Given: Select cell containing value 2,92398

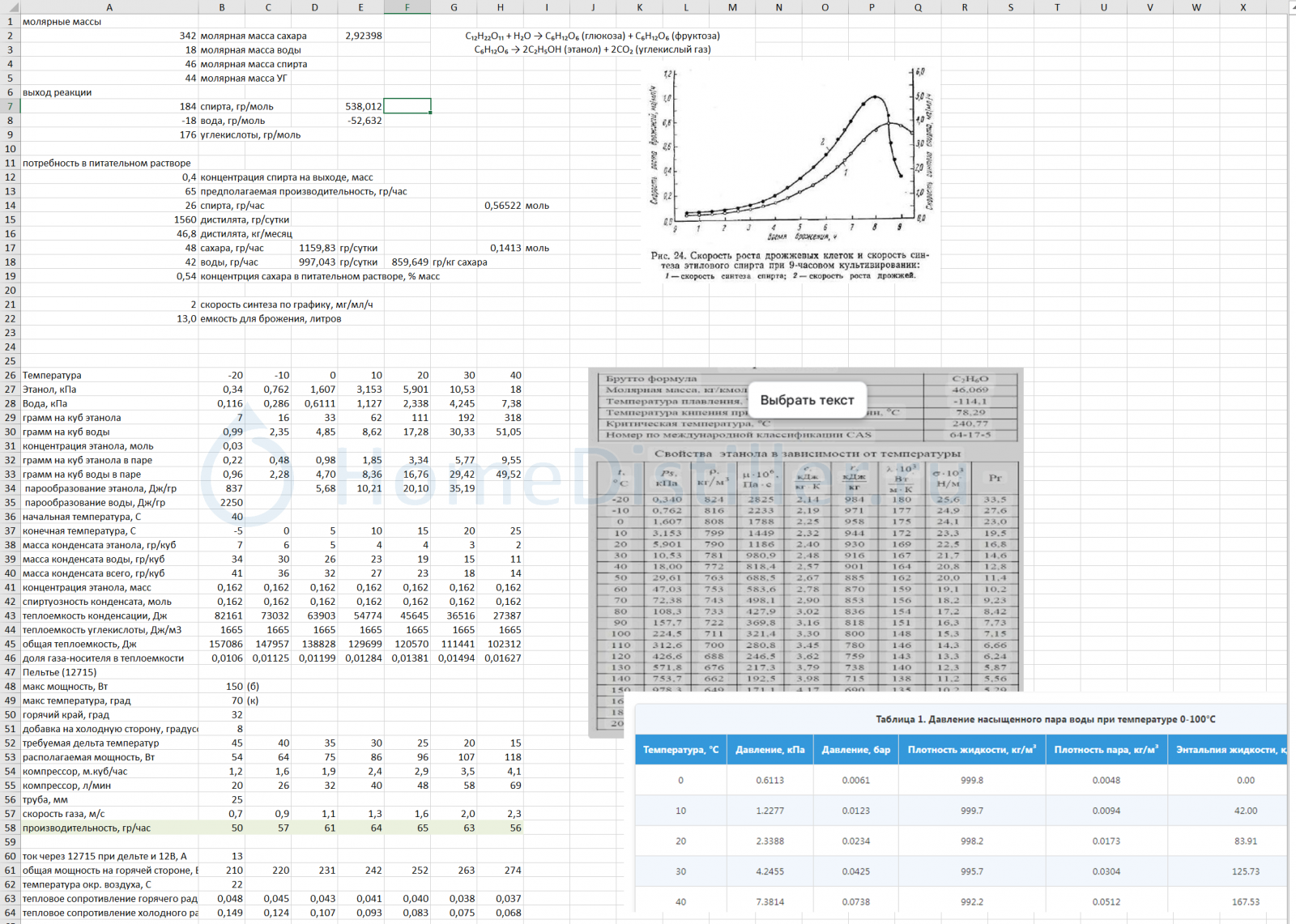Looking at the screenshot, I should pos(361,36).
